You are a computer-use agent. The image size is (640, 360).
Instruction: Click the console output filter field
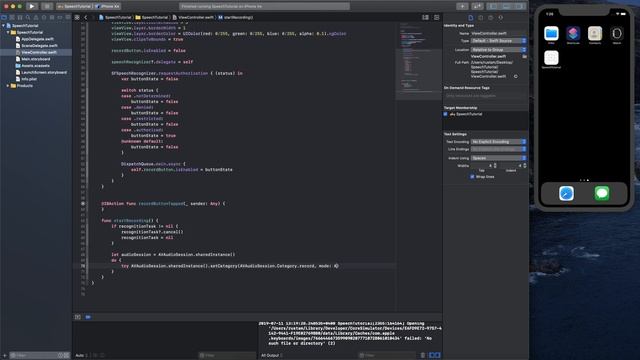[387, 356]
